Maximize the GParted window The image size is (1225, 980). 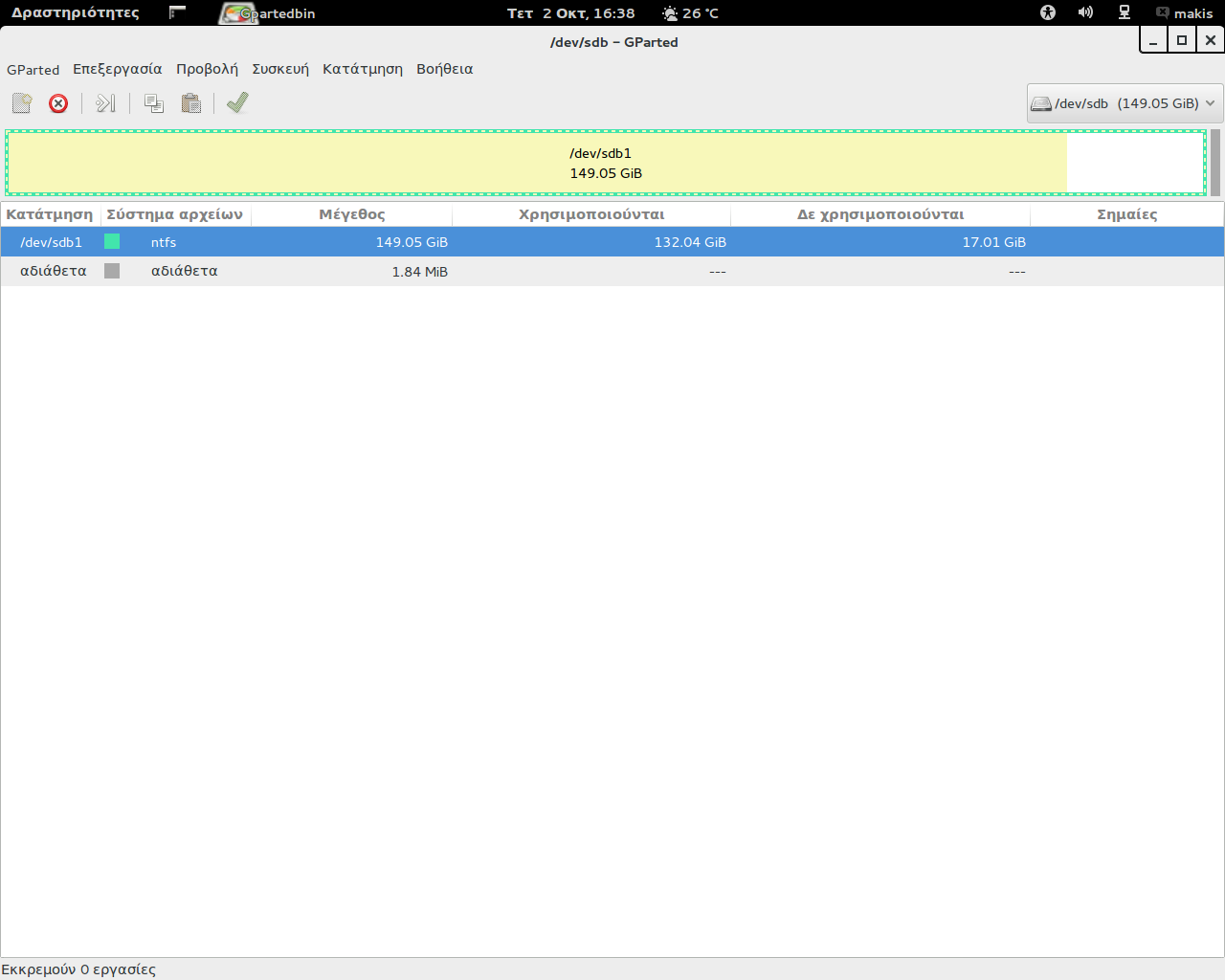1182,40
